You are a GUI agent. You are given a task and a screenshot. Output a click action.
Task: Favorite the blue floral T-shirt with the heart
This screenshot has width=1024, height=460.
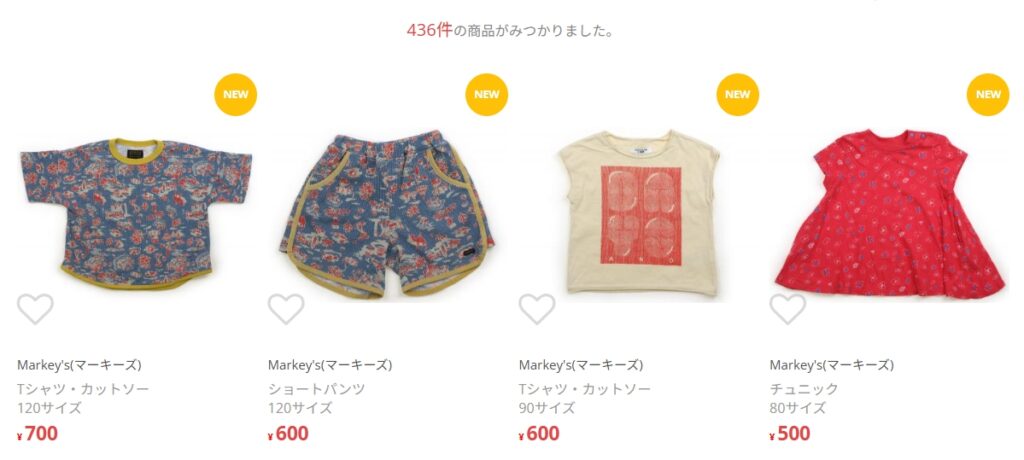(35, 309)
